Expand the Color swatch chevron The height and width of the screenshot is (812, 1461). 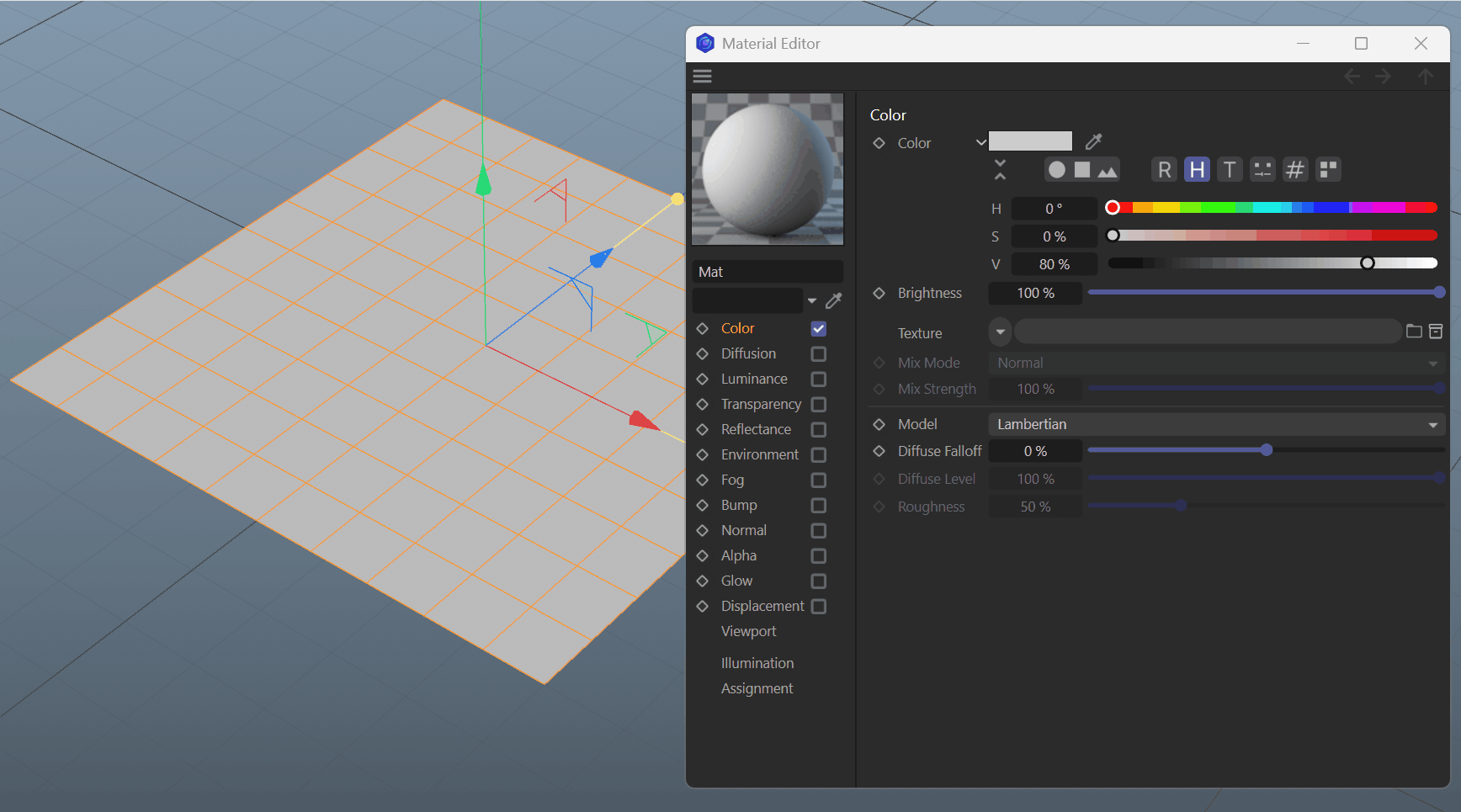[980, 142]
